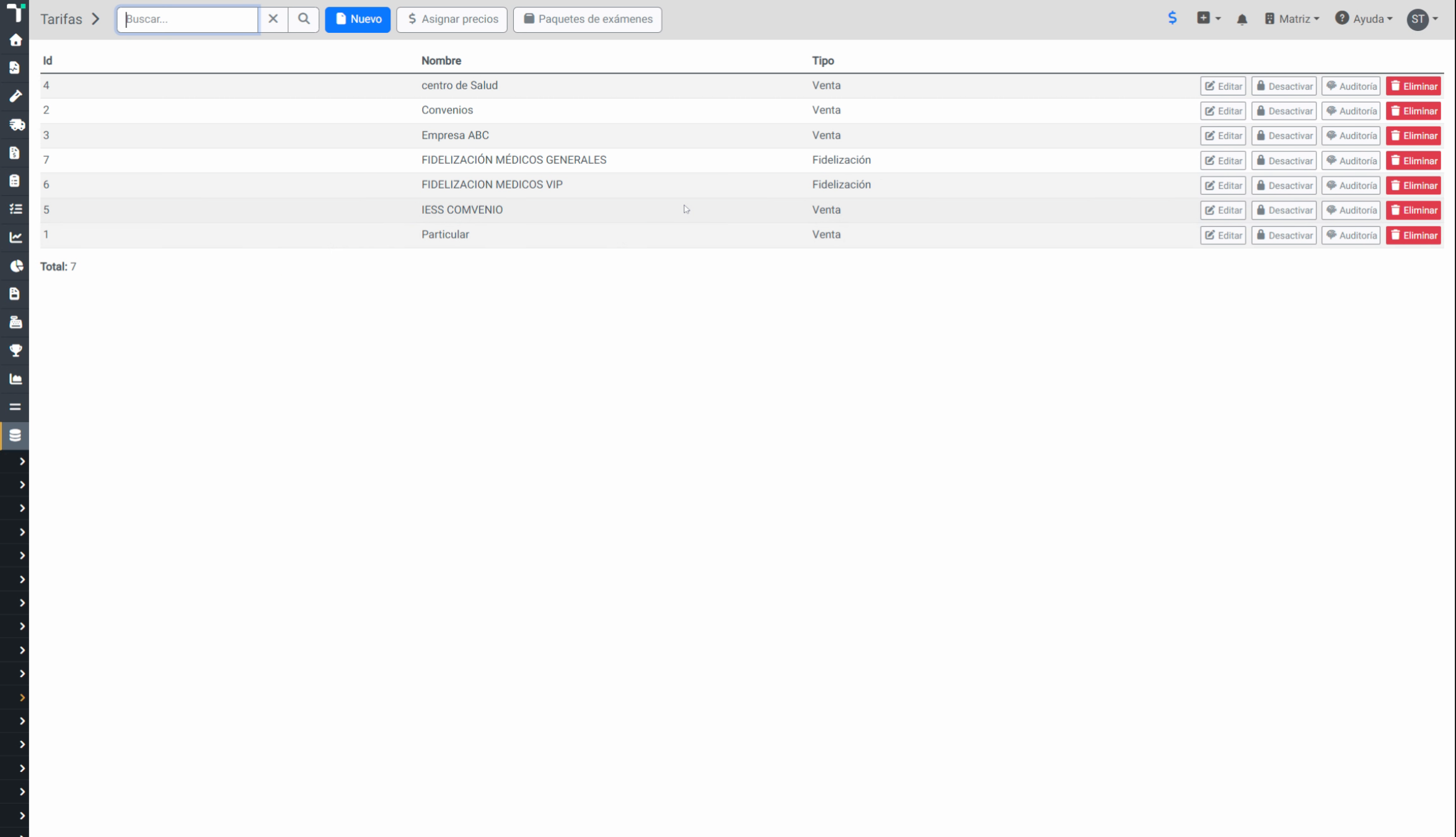The height and width of the screenshot is (837, 1456).
Task: Edit the Convenios tariff
Action: point(1223,111)
